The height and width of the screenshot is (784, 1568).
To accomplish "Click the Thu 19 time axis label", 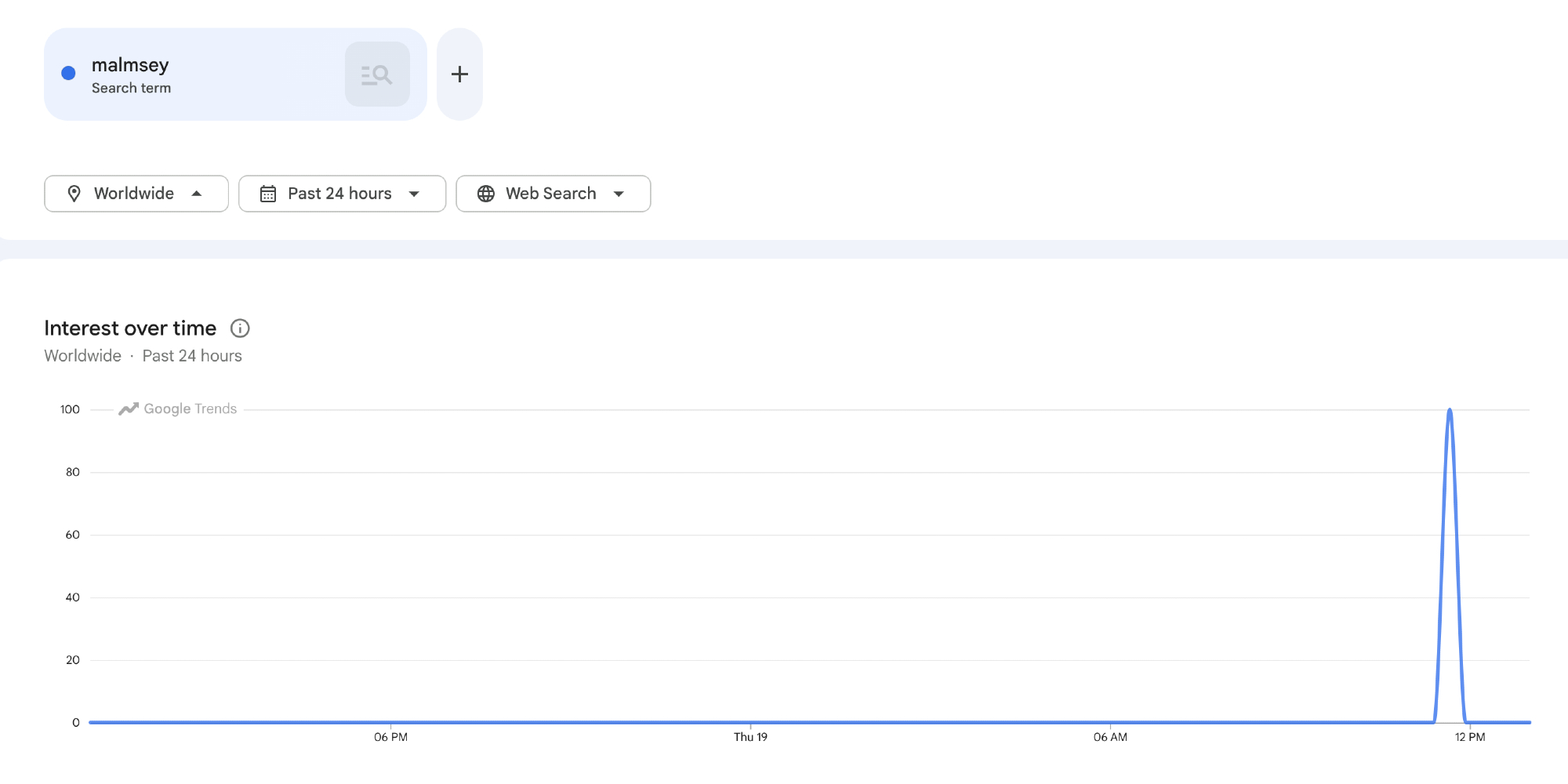I will click(750, 737).
